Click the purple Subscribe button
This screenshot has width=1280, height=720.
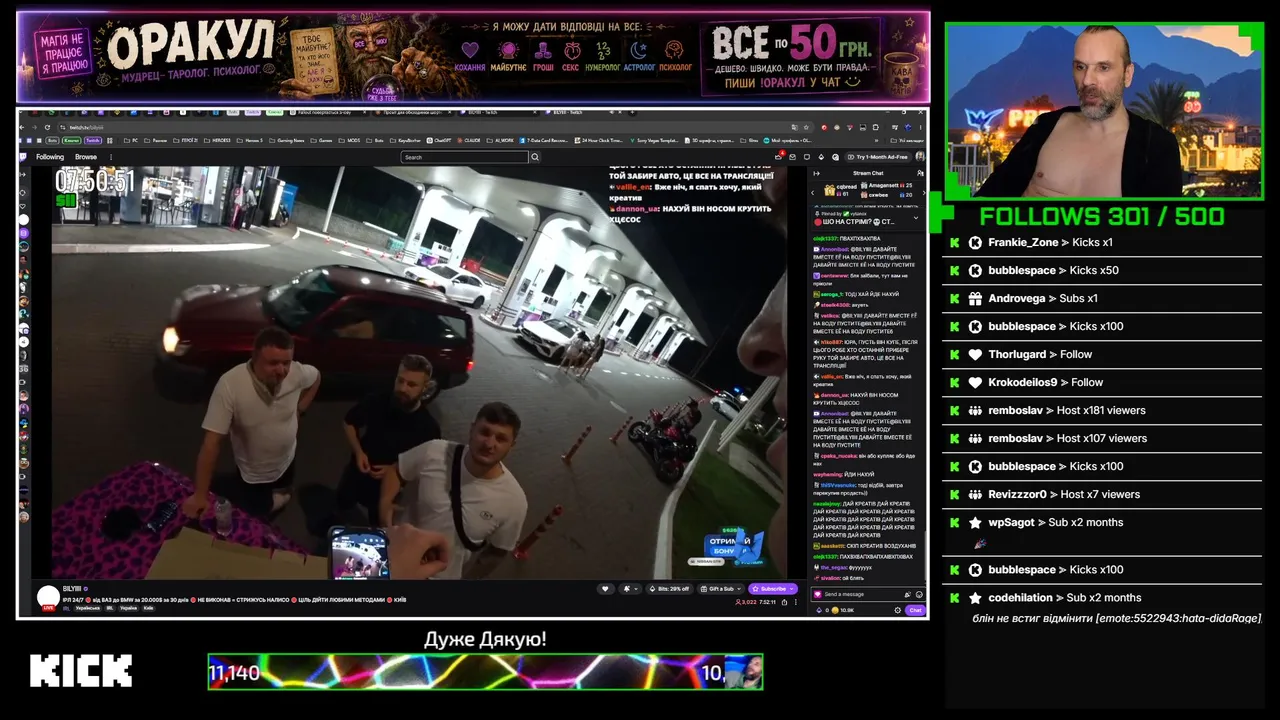pos(773,589)
